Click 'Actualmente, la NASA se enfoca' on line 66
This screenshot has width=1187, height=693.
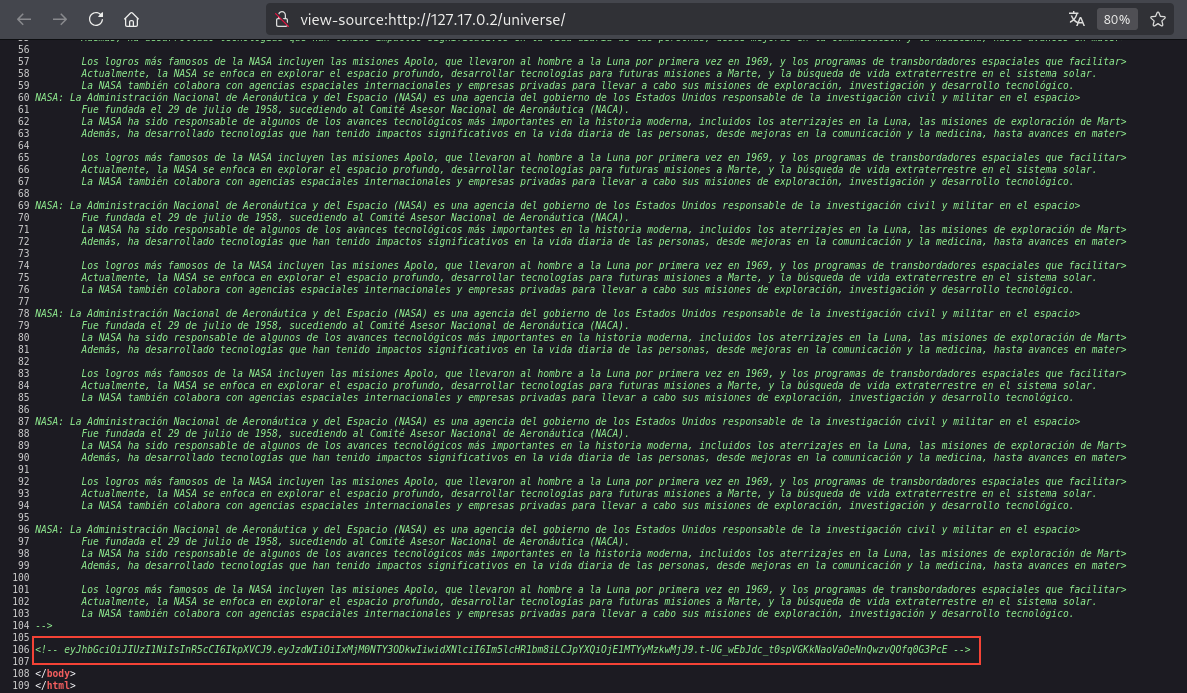168,170
